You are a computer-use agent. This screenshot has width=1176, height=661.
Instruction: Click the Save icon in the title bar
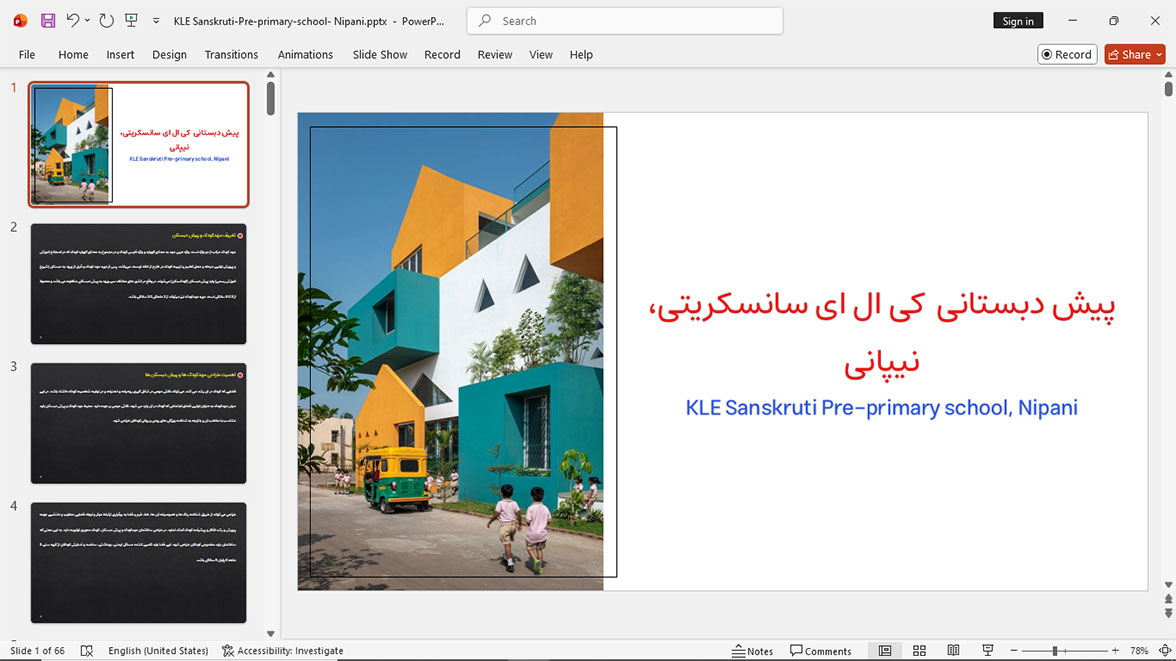pyautogui.click(x=48, y=21)
